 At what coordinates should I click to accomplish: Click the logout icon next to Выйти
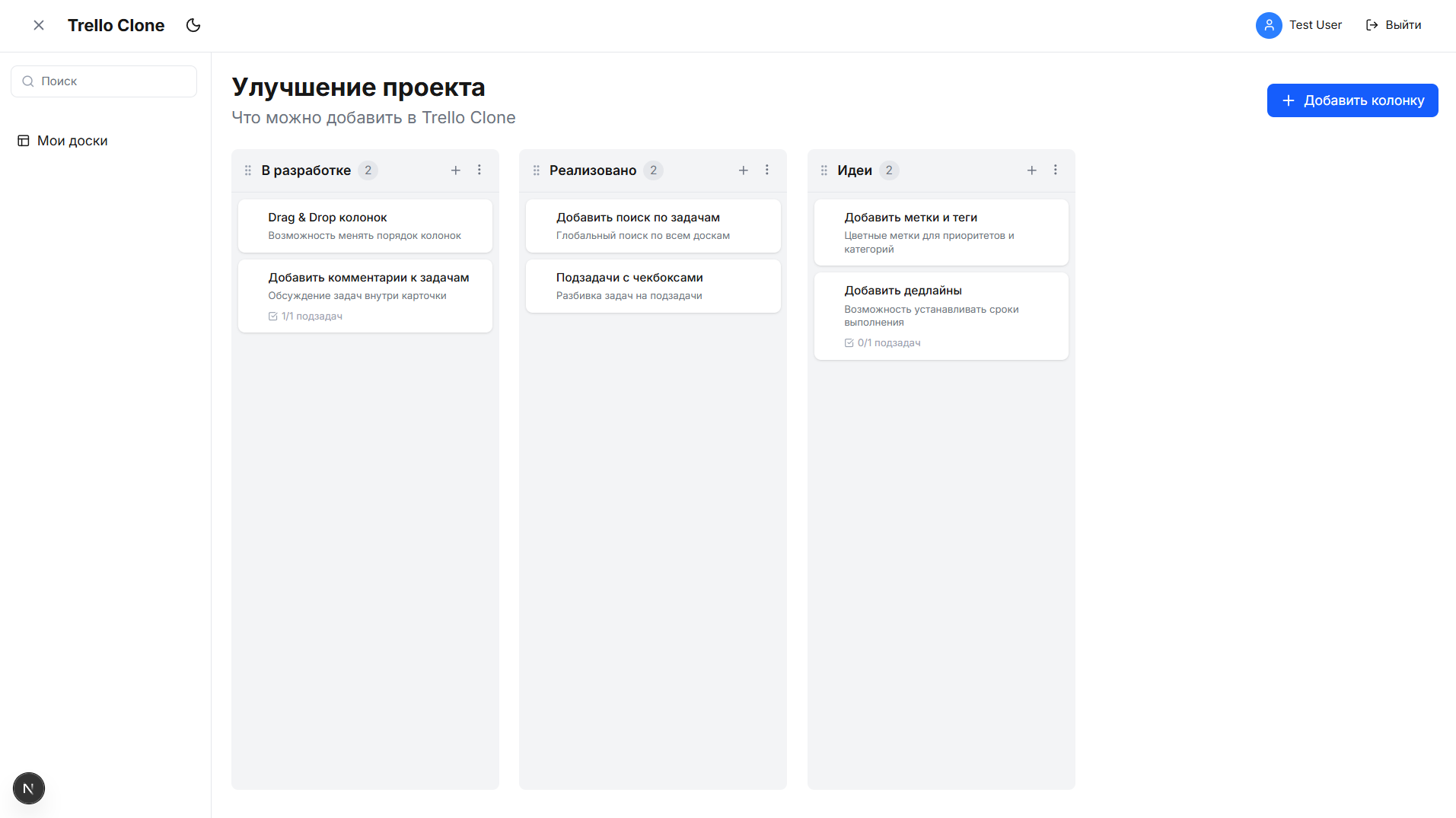pos(1372,24)
